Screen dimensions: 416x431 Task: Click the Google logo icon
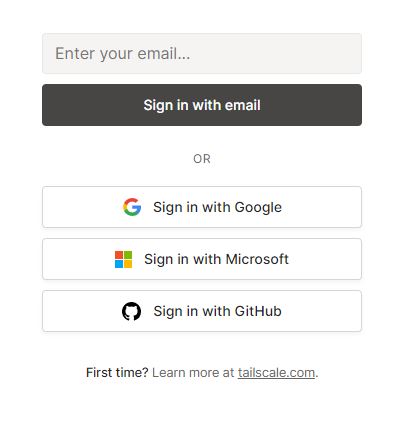pyautogui.click(x=132, y=207)
